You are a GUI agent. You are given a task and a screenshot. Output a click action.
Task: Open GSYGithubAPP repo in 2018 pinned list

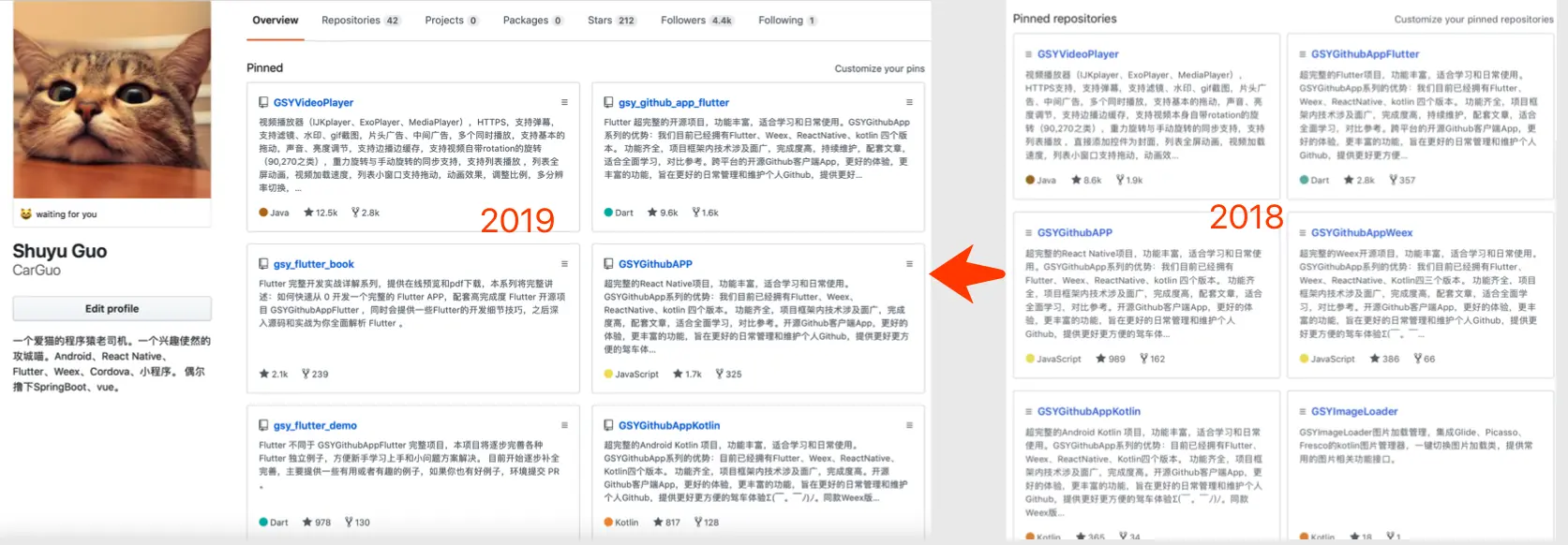click(x=1075, y=232)
